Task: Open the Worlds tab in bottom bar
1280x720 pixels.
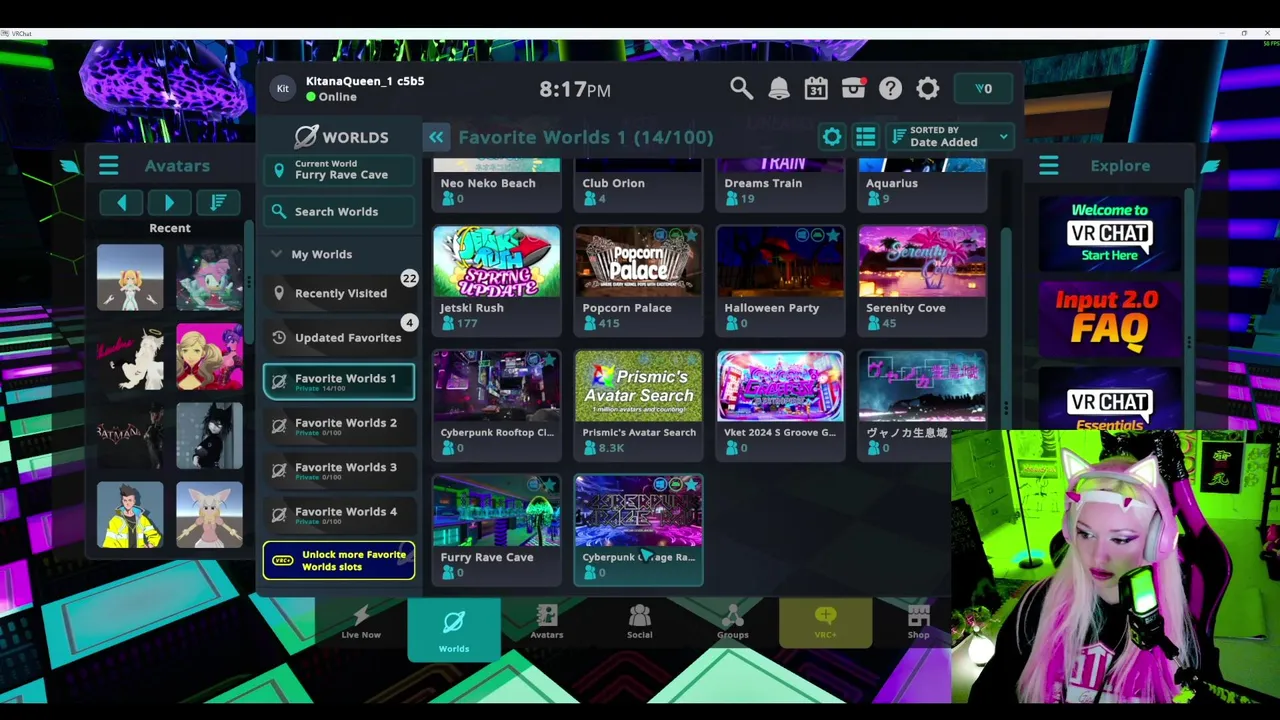Action: [x=453, y=630]
